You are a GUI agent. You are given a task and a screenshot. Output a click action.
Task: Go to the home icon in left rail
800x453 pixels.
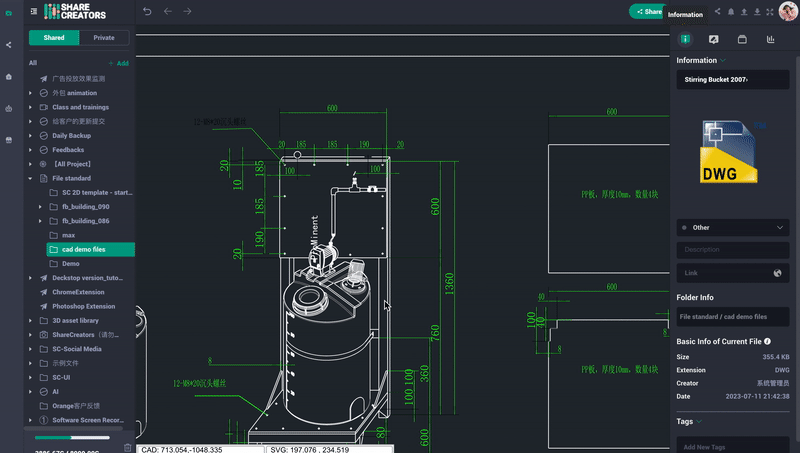point(9,77)
